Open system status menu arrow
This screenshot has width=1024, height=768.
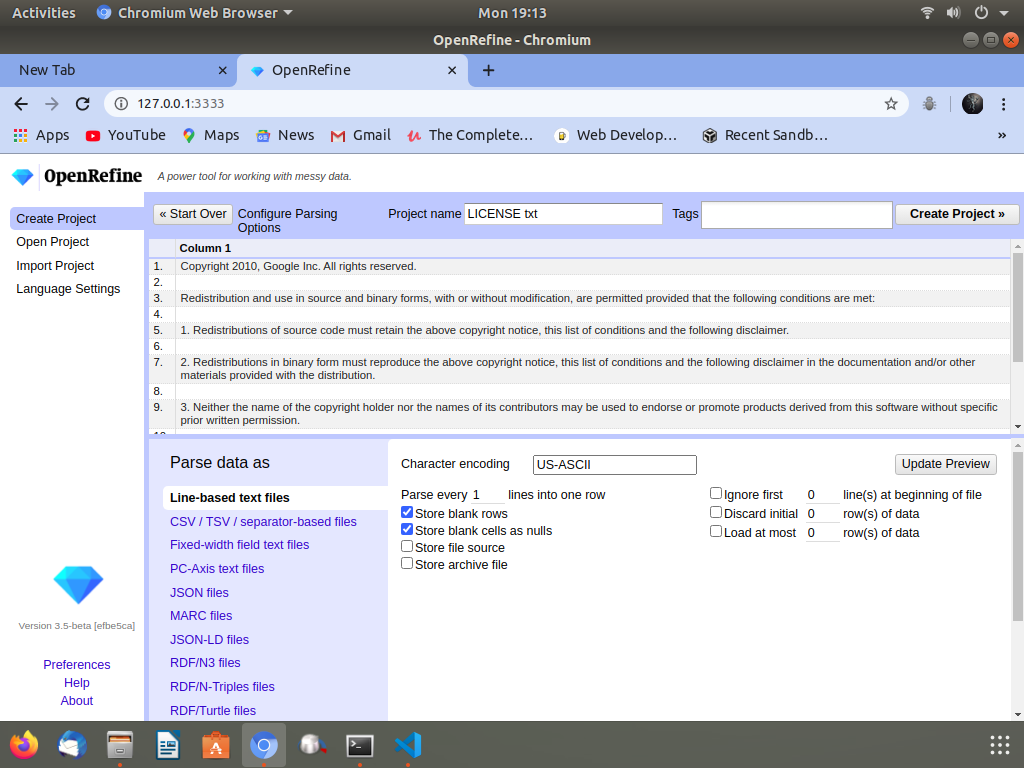tap(1004, 13)
